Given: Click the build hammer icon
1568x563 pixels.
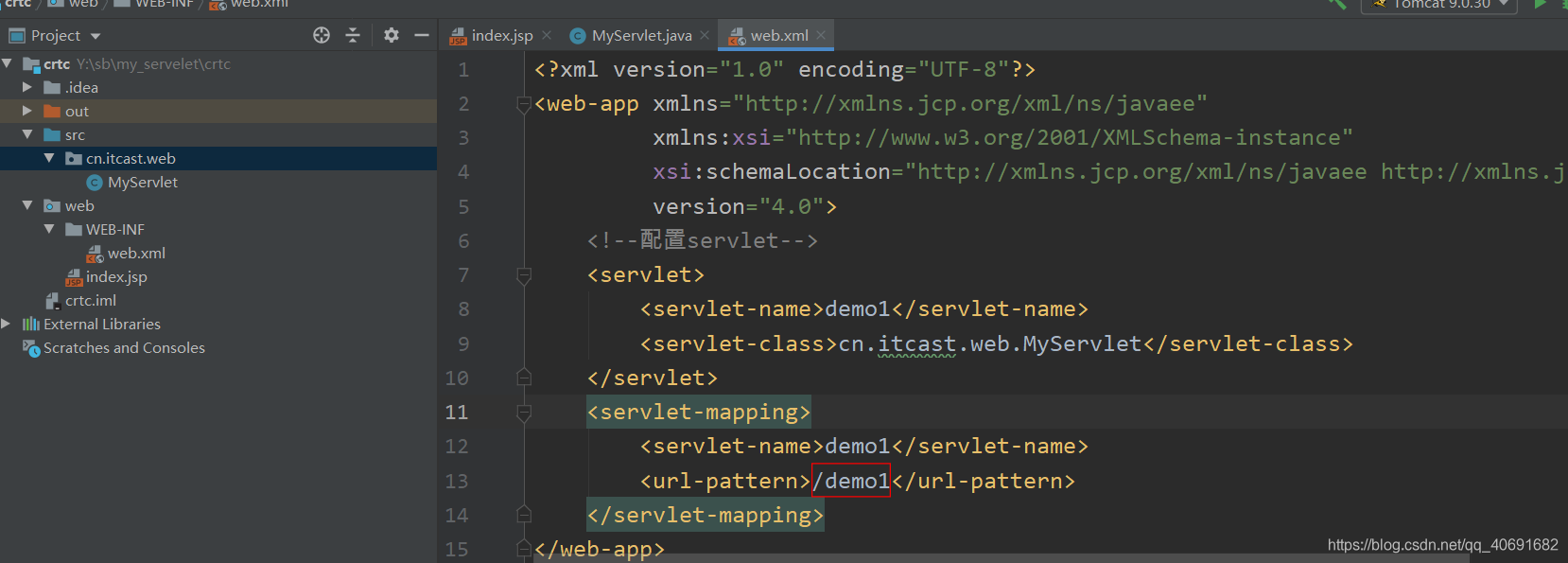Looking at the screenshot, I should [1336, 4].
